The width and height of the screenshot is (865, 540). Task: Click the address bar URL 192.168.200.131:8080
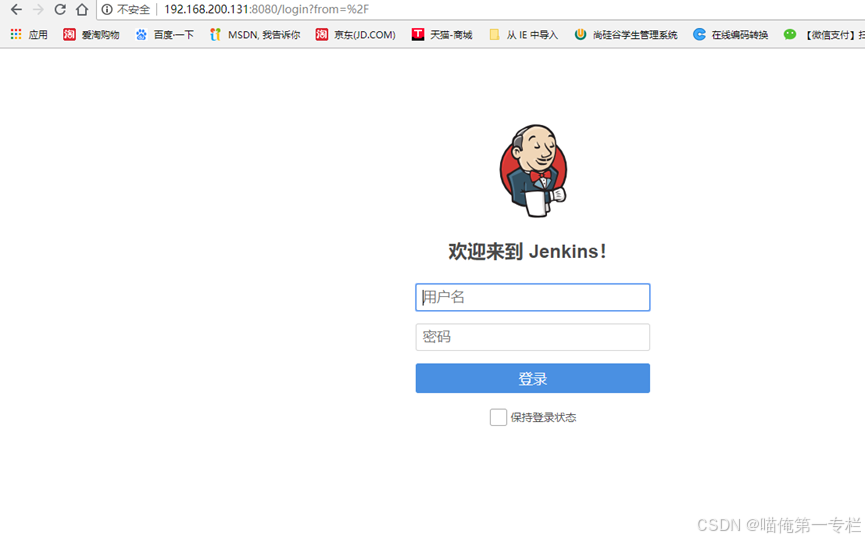point(266,9)
